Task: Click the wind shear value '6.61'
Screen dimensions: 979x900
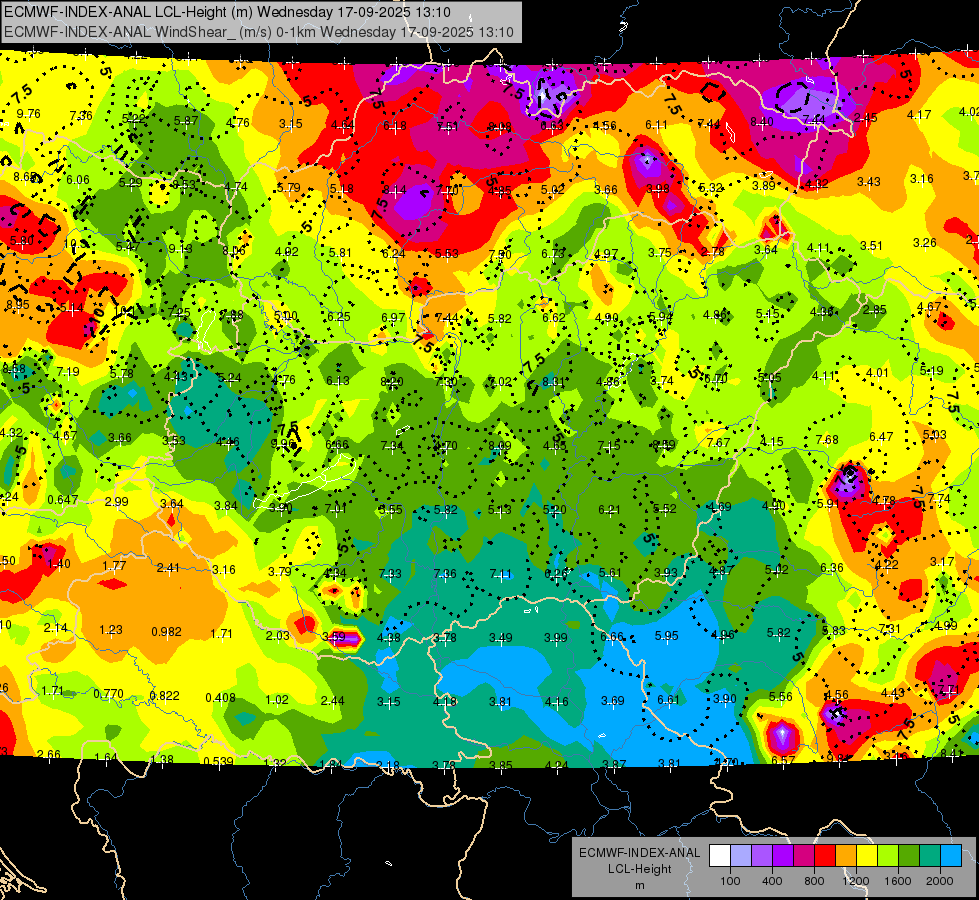Action: (x=668, y=700)
